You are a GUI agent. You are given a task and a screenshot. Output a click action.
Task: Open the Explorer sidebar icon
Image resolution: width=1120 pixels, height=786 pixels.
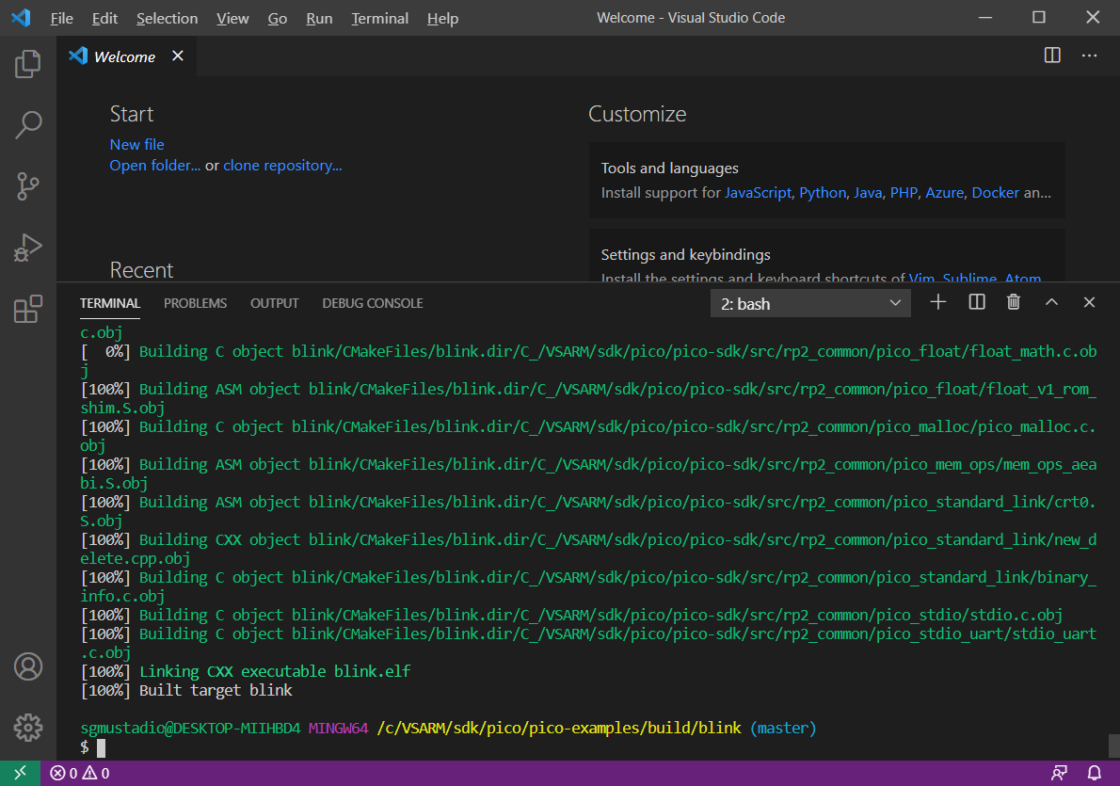27,63
